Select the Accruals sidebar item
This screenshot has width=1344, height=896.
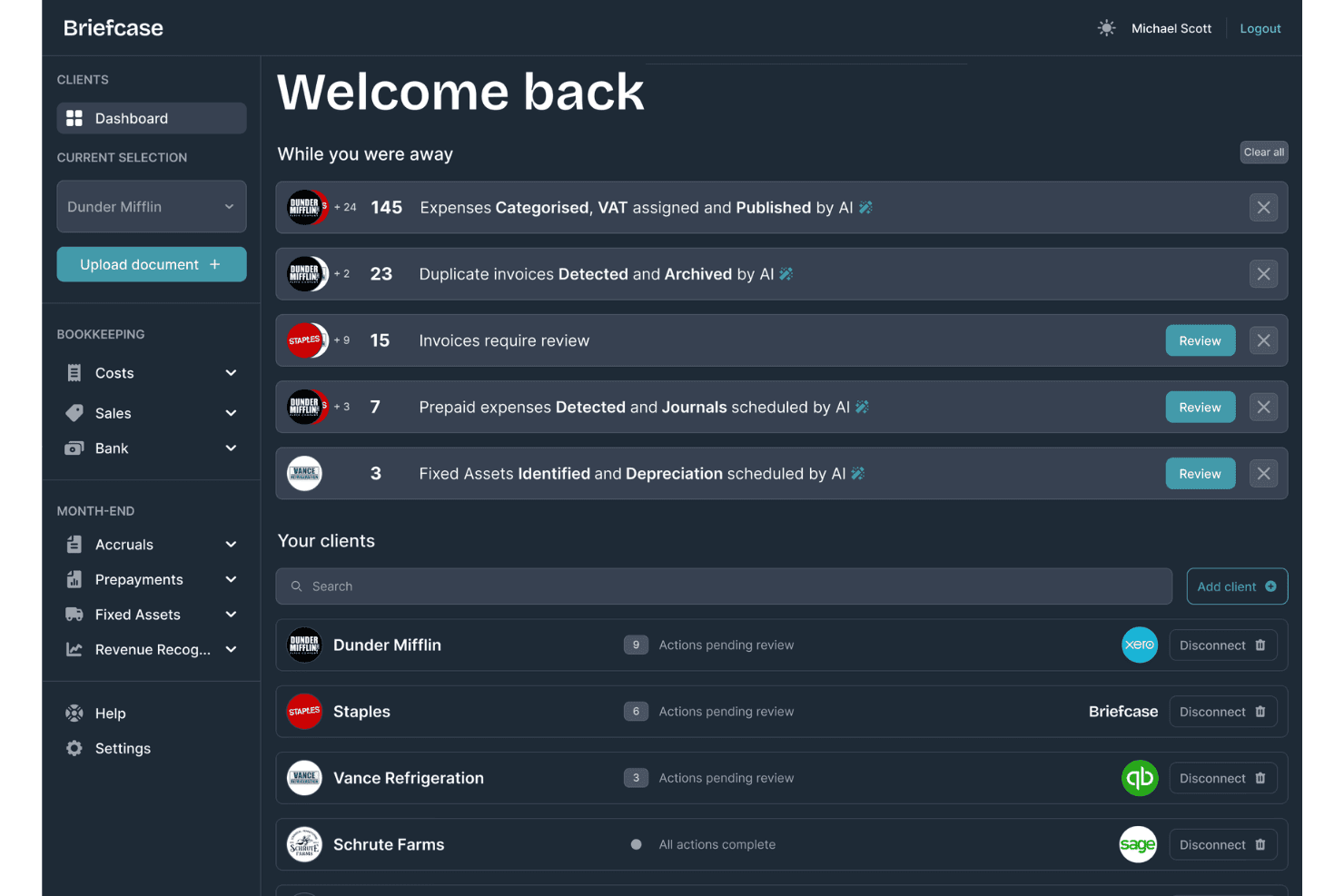click(152, 545)
